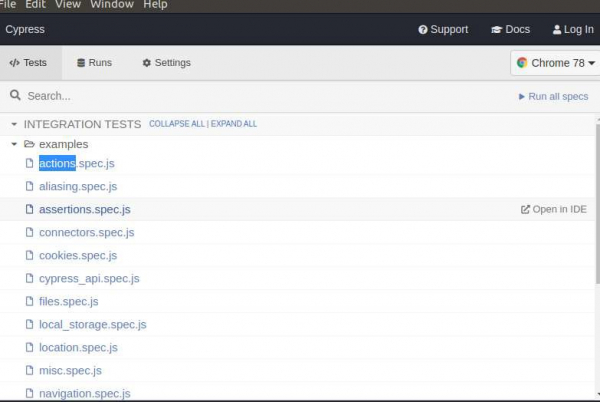Open actions.spec.js
Viewport: 600px width, 402px height.
[77, 163]
